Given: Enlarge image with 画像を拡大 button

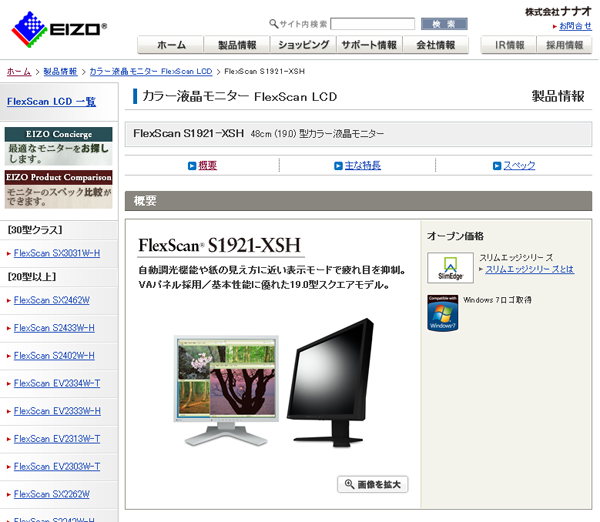Looking at the screenshot, I should (373, 484).
